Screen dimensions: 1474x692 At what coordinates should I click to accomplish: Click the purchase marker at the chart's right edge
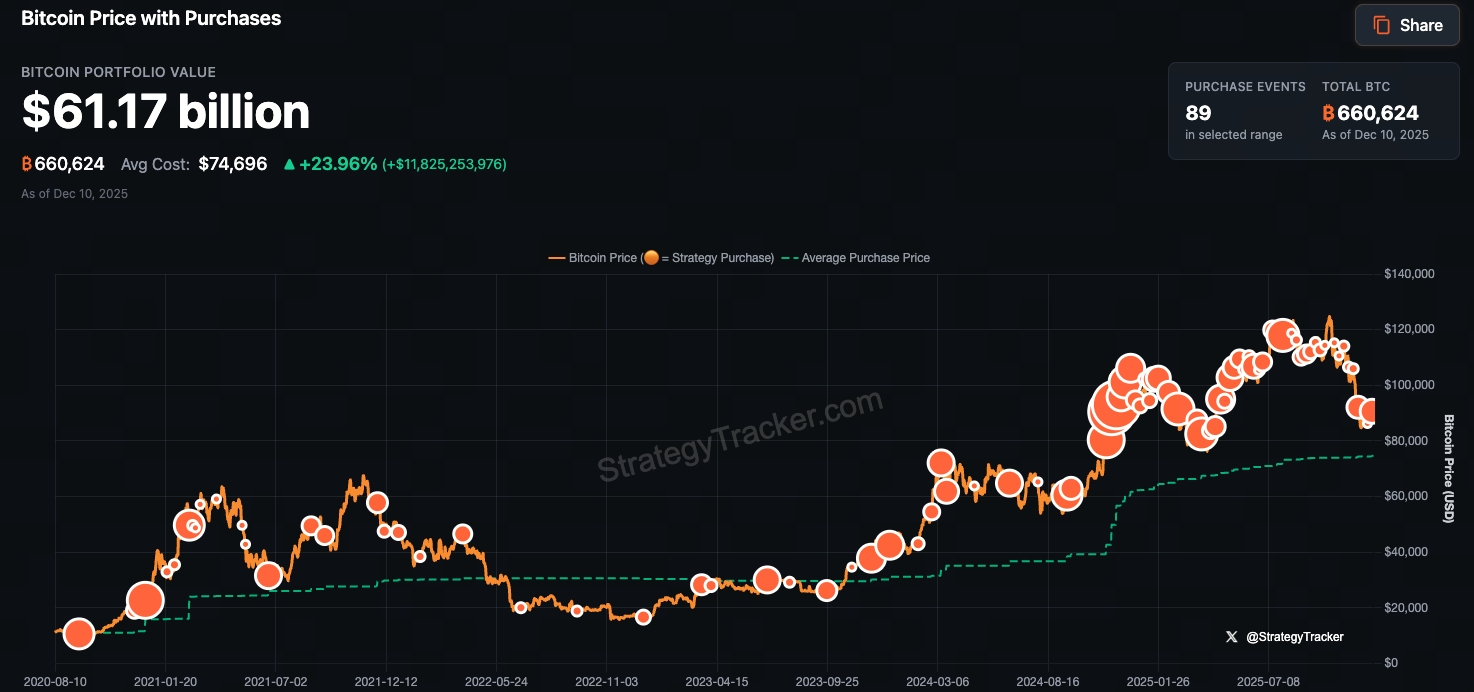[1370, 411]
